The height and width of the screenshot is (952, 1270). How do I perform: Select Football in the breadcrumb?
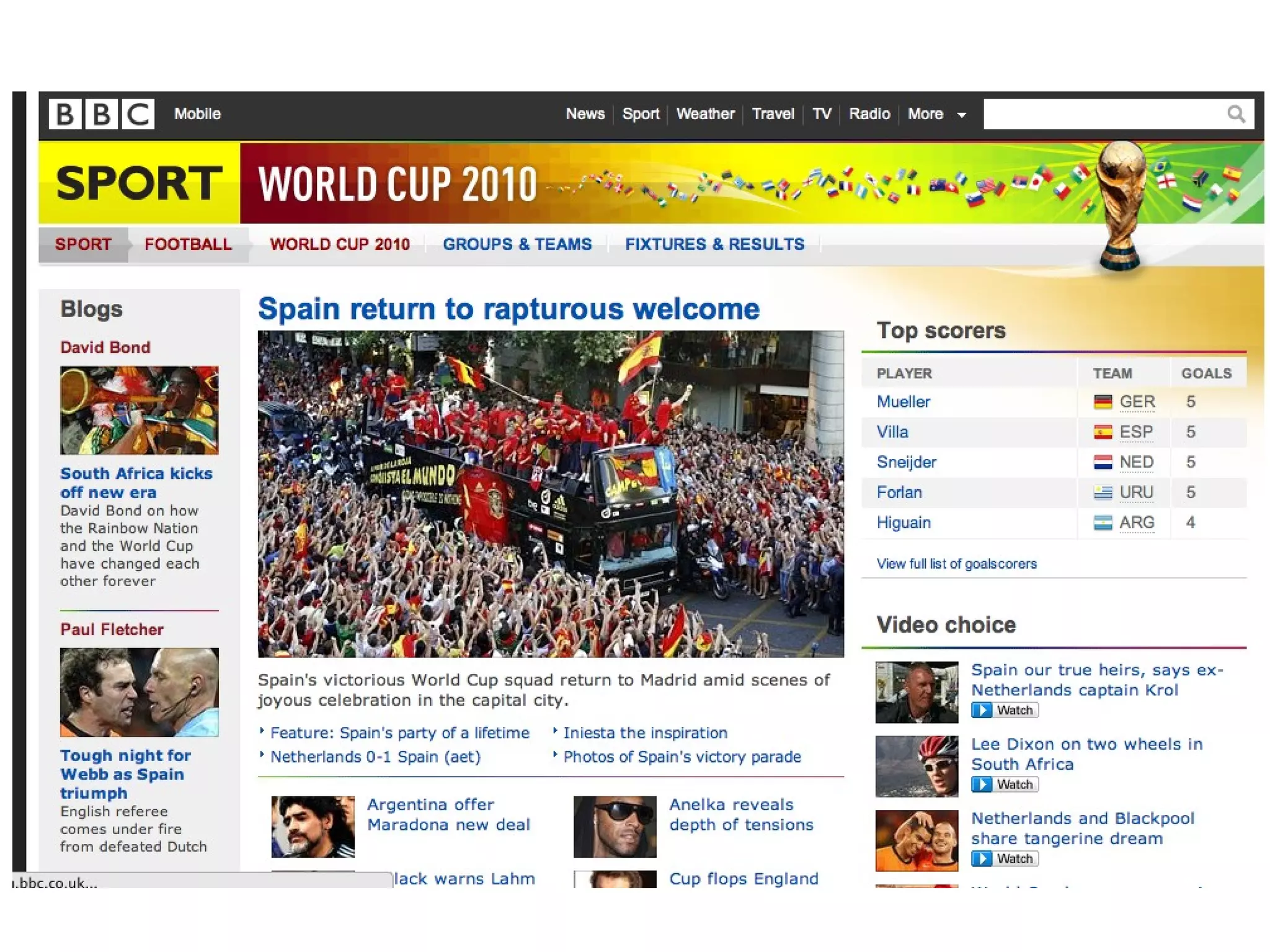[187, 244]
